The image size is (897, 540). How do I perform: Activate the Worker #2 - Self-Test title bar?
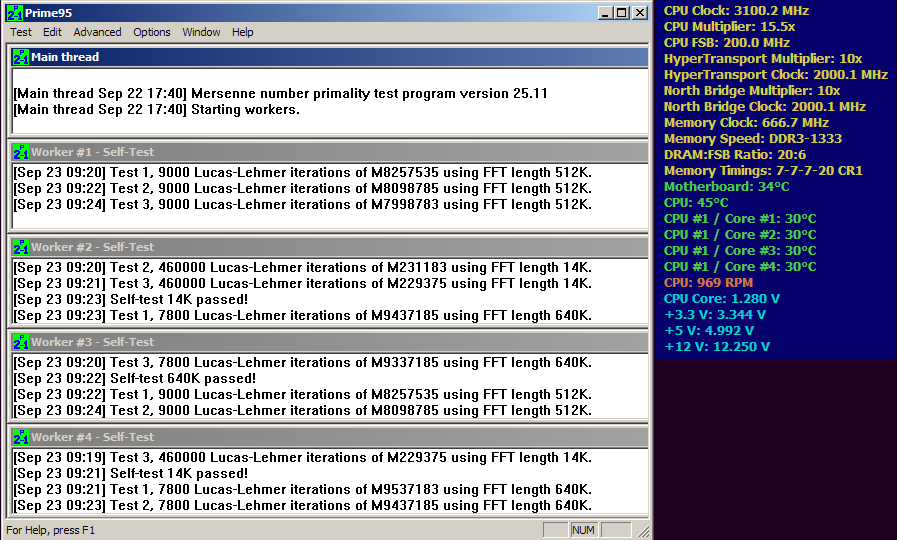pyautogui.click(x=330, y=247)
